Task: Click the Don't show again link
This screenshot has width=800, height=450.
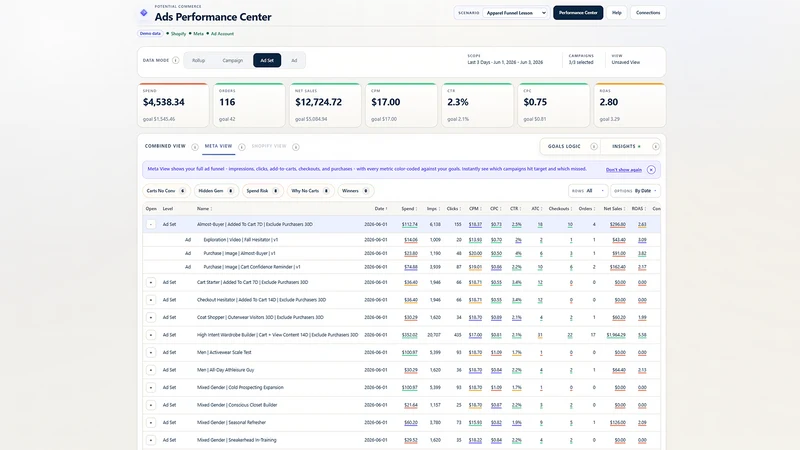Action: click(623, 170)
